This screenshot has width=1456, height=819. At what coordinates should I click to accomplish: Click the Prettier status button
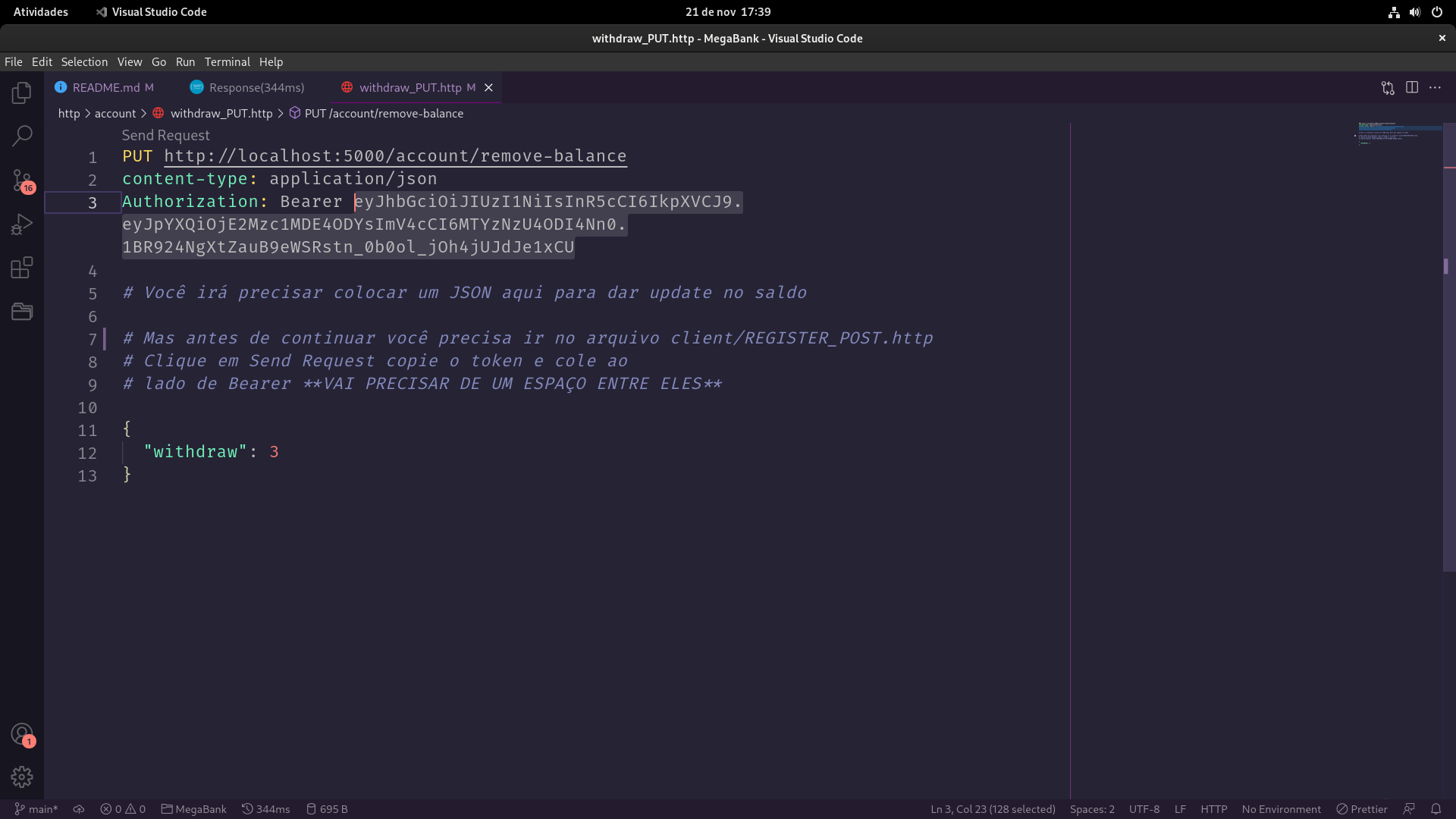(1362, 809)
